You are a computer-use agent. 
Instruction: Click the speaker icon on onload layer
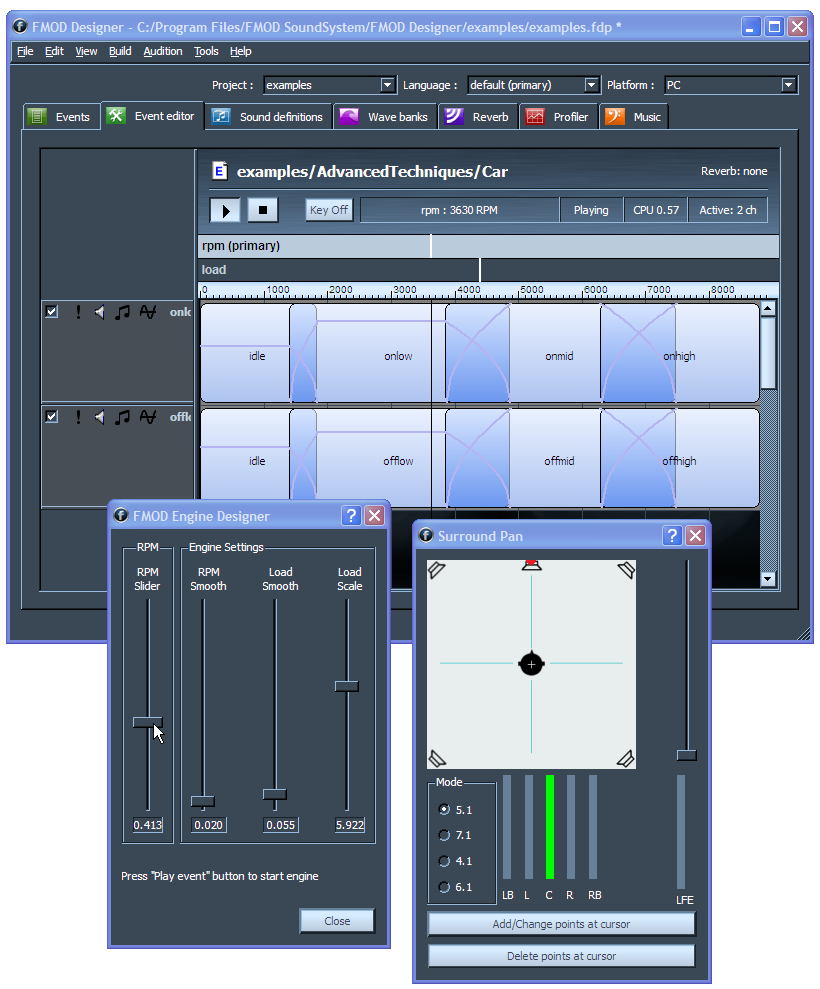click(x=100, y=312)
